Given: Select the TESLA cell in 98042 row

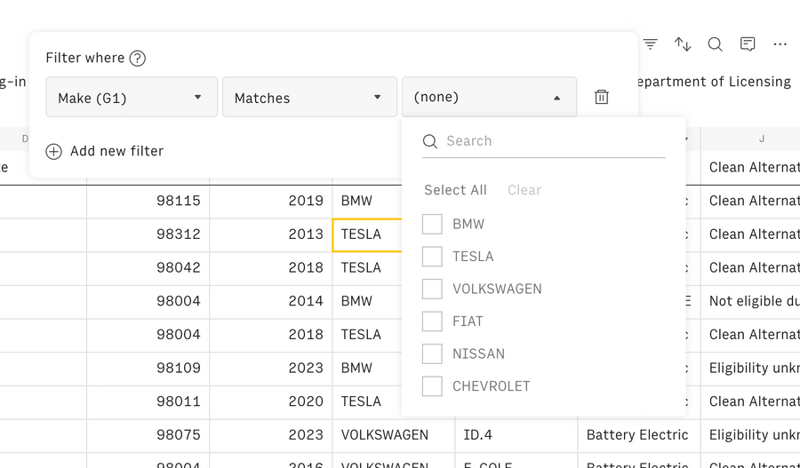Looking at the screenshot, I should pos(367,268).
